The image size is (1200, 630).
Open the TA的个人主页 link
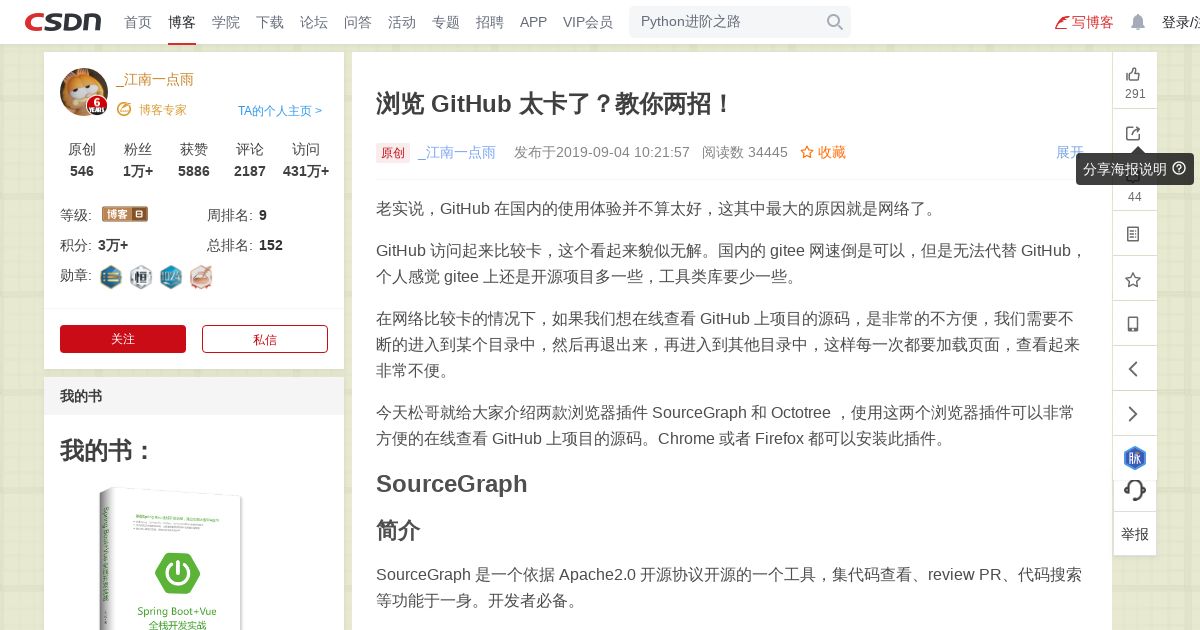280,111
